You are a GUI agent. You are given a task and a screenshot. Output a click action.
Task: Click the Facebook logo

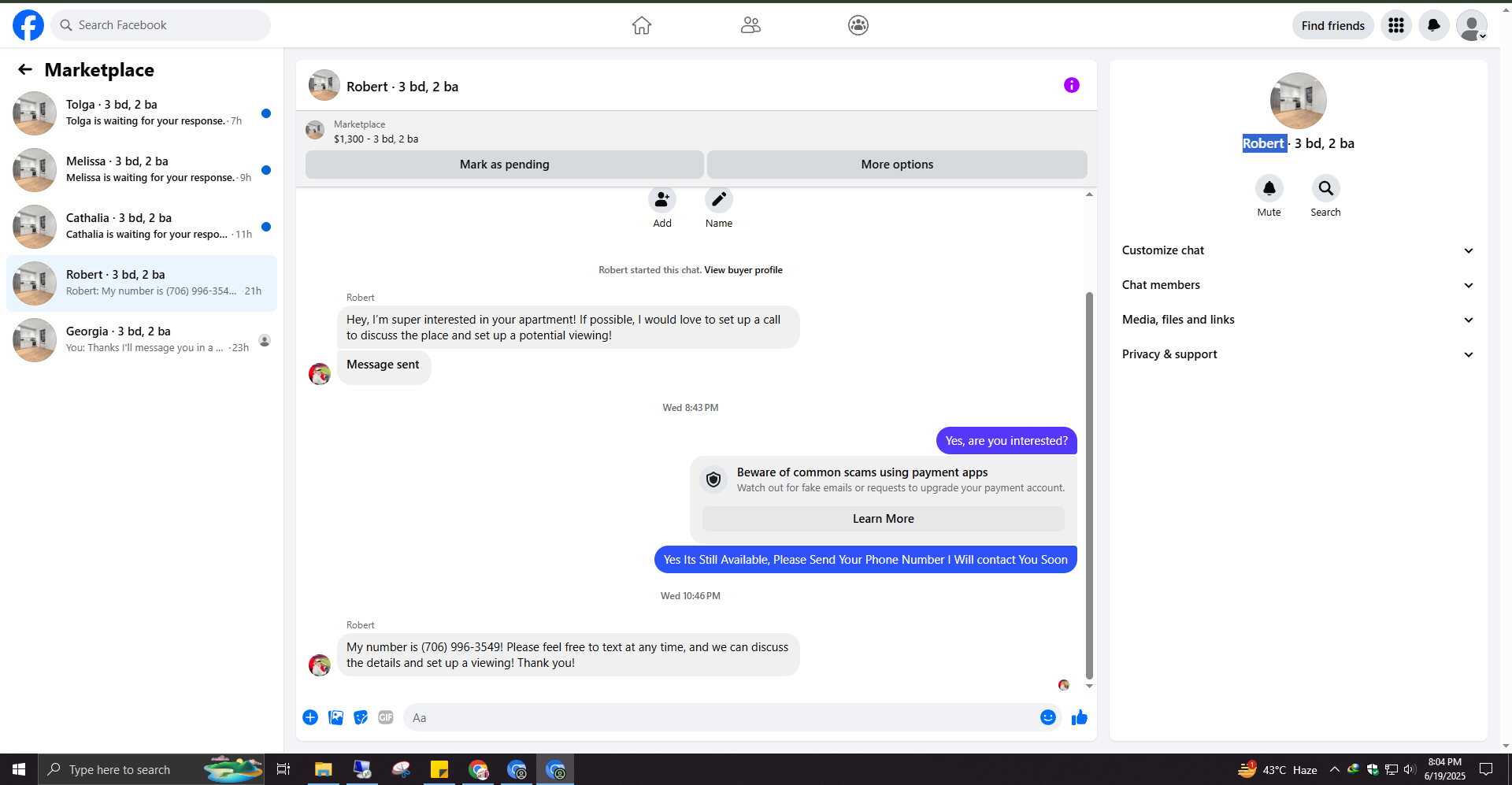tap(28, 25)
